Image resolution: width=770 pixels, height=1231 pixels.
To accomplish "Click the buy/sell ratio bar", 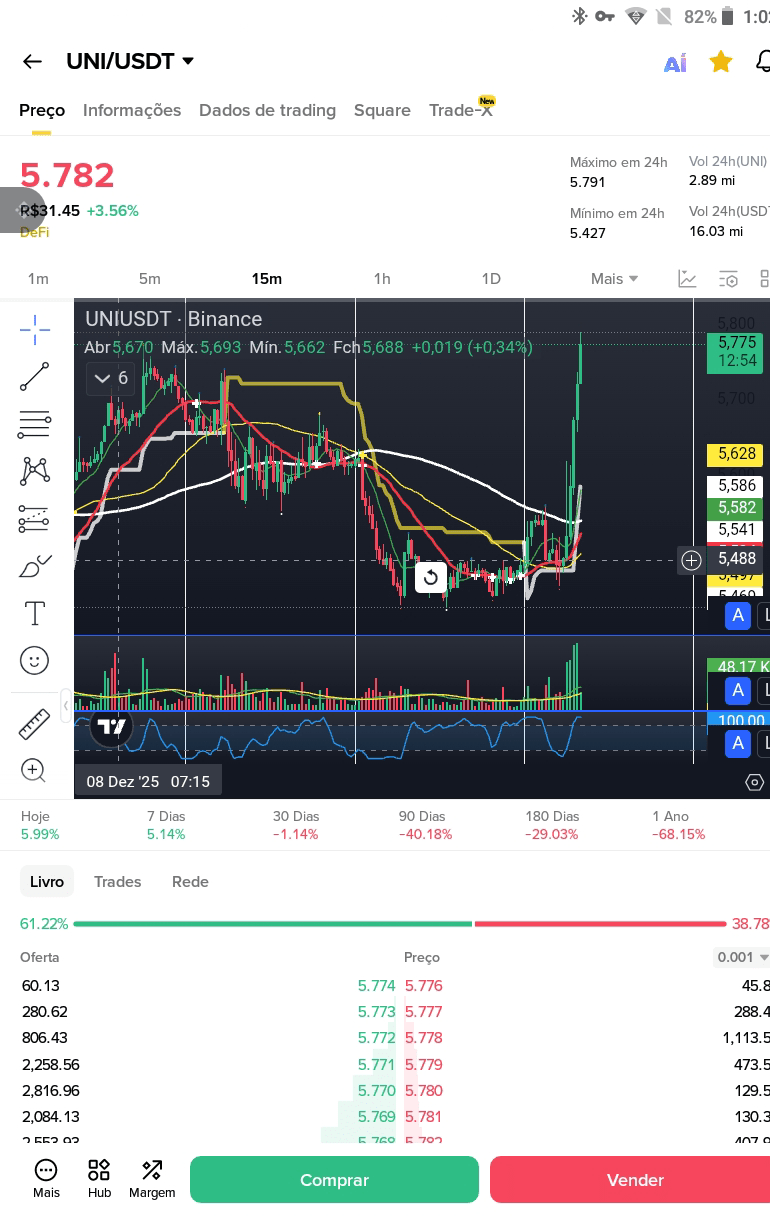I will (400, 924).
